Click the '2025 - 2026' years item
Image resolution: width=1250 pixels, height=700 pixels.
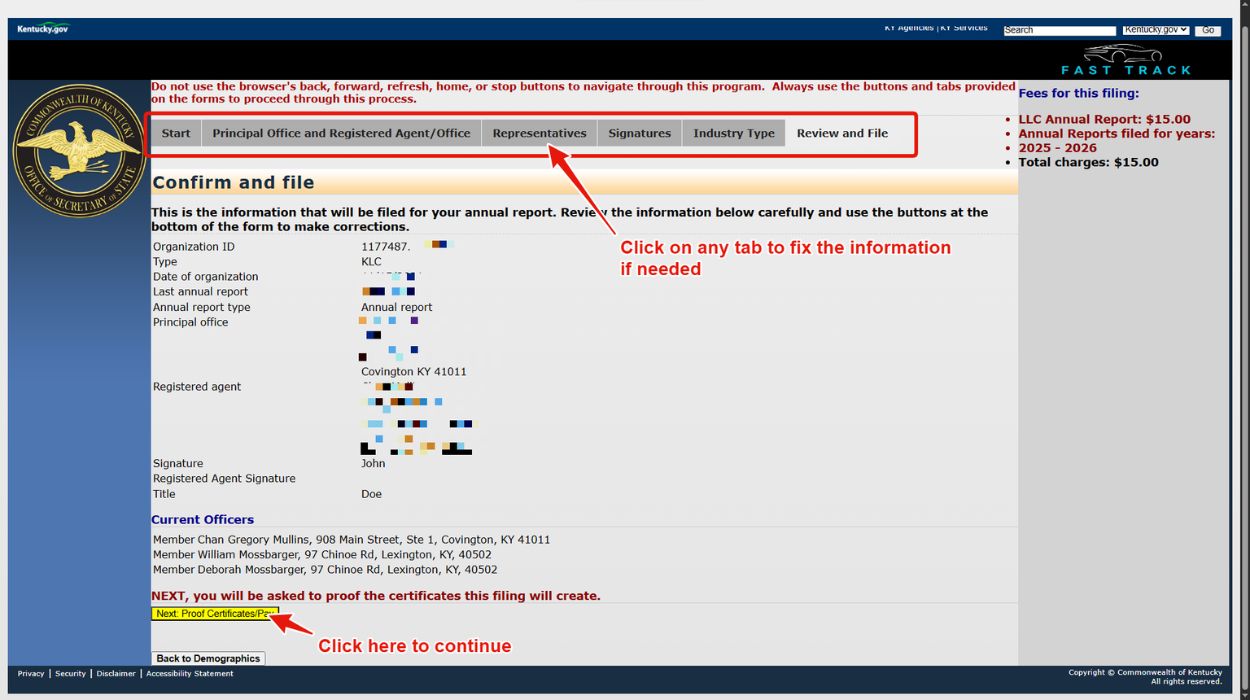(x=1058, y=147)
